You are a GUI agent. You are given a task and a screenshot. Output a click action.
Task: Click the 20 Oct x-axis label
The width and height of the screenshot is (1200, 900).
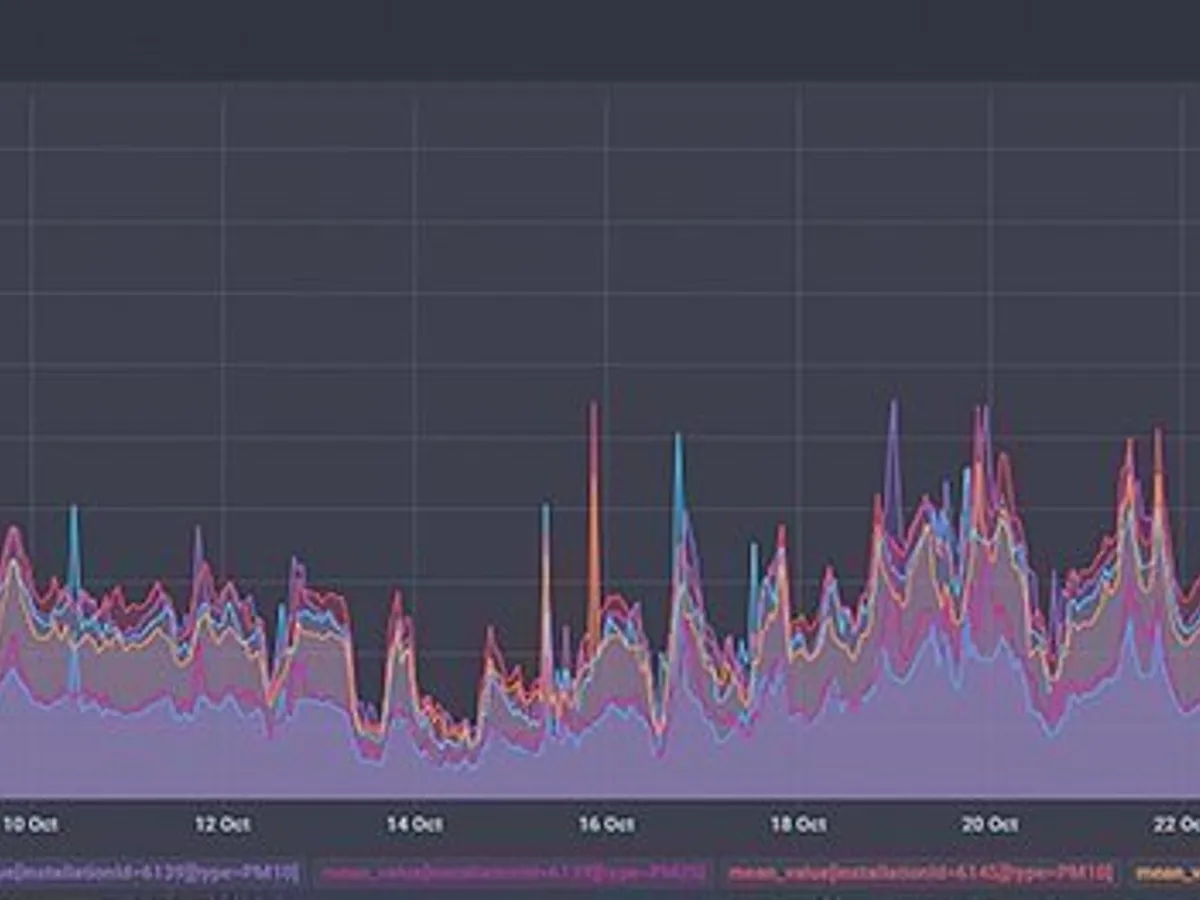tap(990, 825)
